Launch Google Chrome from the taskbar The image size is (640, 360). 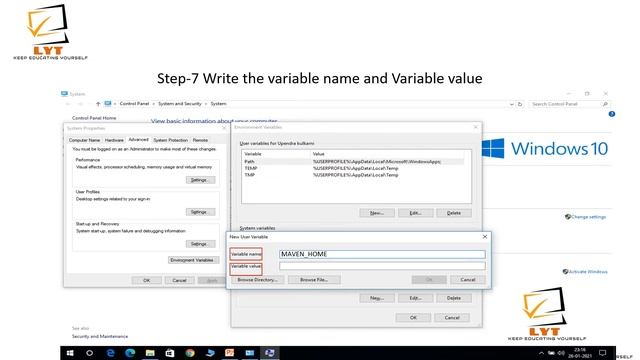pos(190,353)
